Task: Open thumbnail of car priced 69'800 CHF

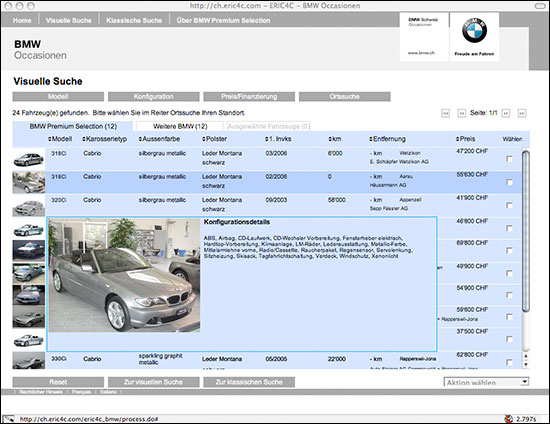Action: click(29, 250)
